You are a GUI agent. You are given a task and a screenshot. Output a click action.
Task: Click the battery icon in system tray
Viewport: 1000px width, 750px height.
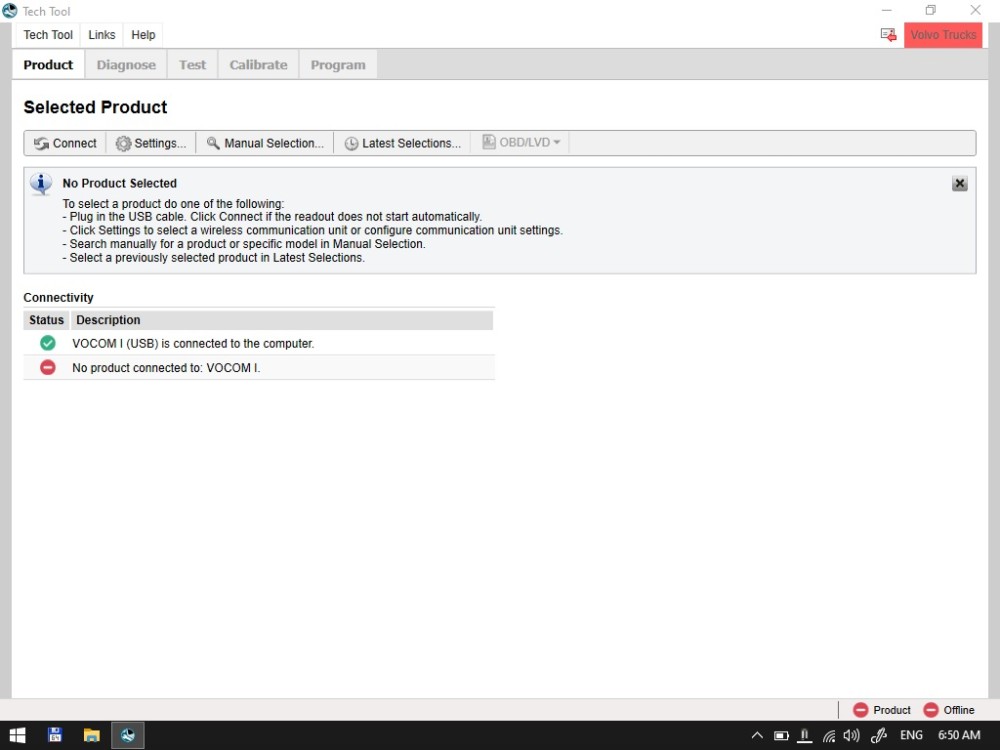tap(781, 735)
